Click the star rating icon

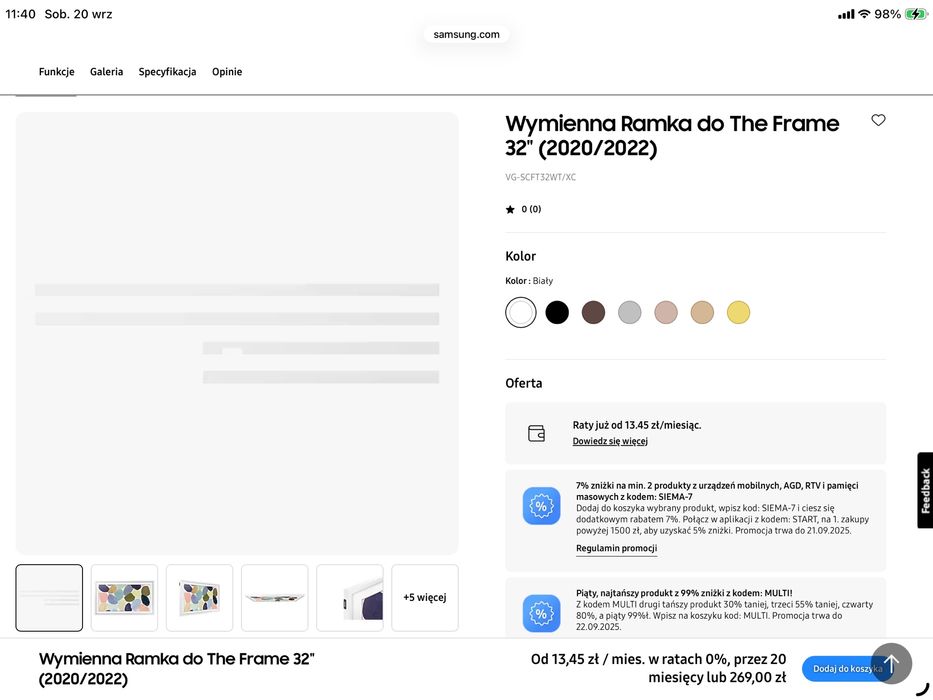pyautogui.click(x=510, y=209)
